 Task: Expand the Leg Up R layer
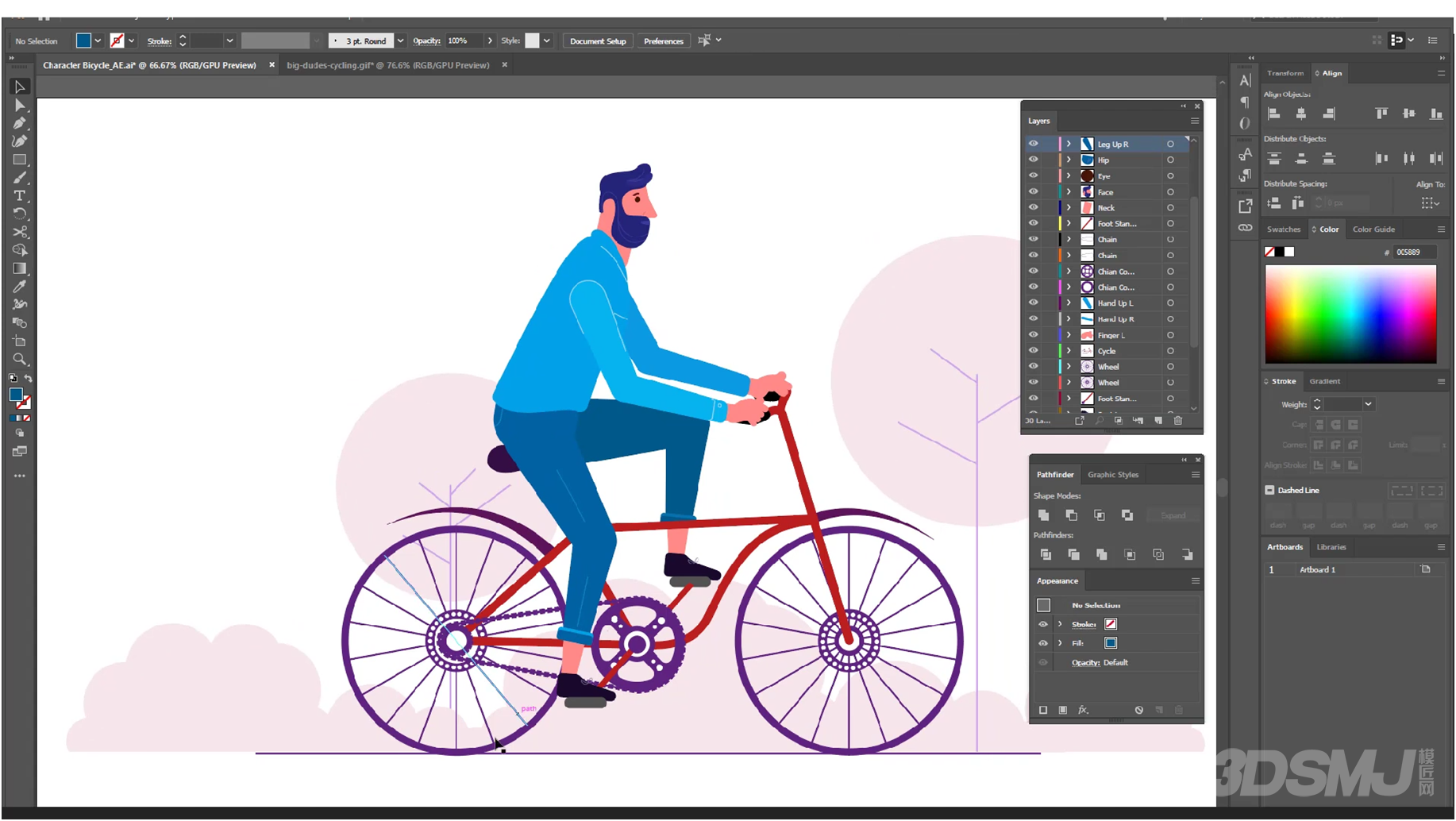(x=1069, y=144)
